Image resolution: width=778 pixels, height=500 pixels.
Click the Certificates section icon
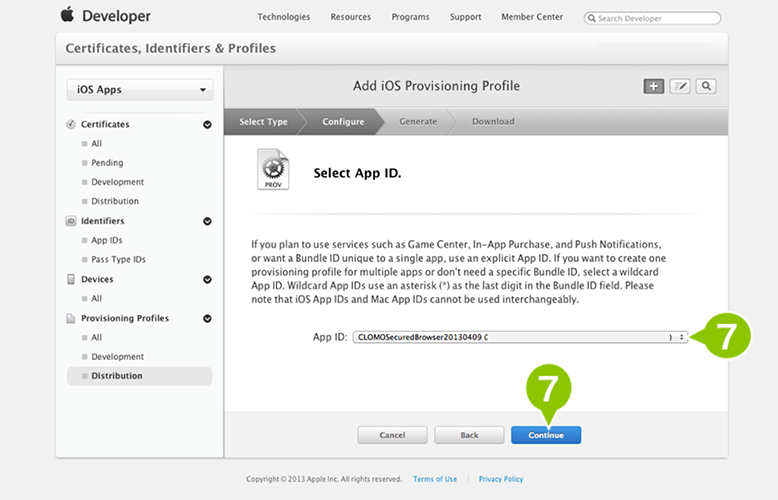(71, 124)
